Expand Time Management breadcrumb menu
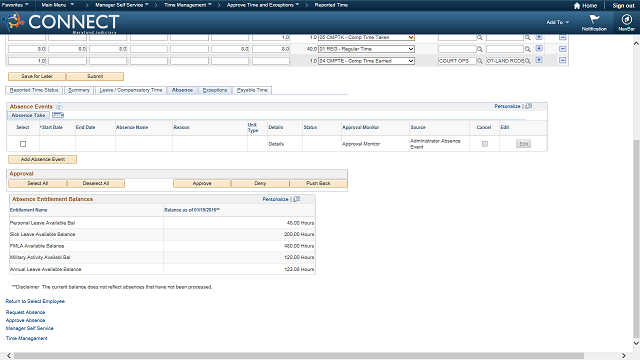640x360 pixels. coord(188,5)
